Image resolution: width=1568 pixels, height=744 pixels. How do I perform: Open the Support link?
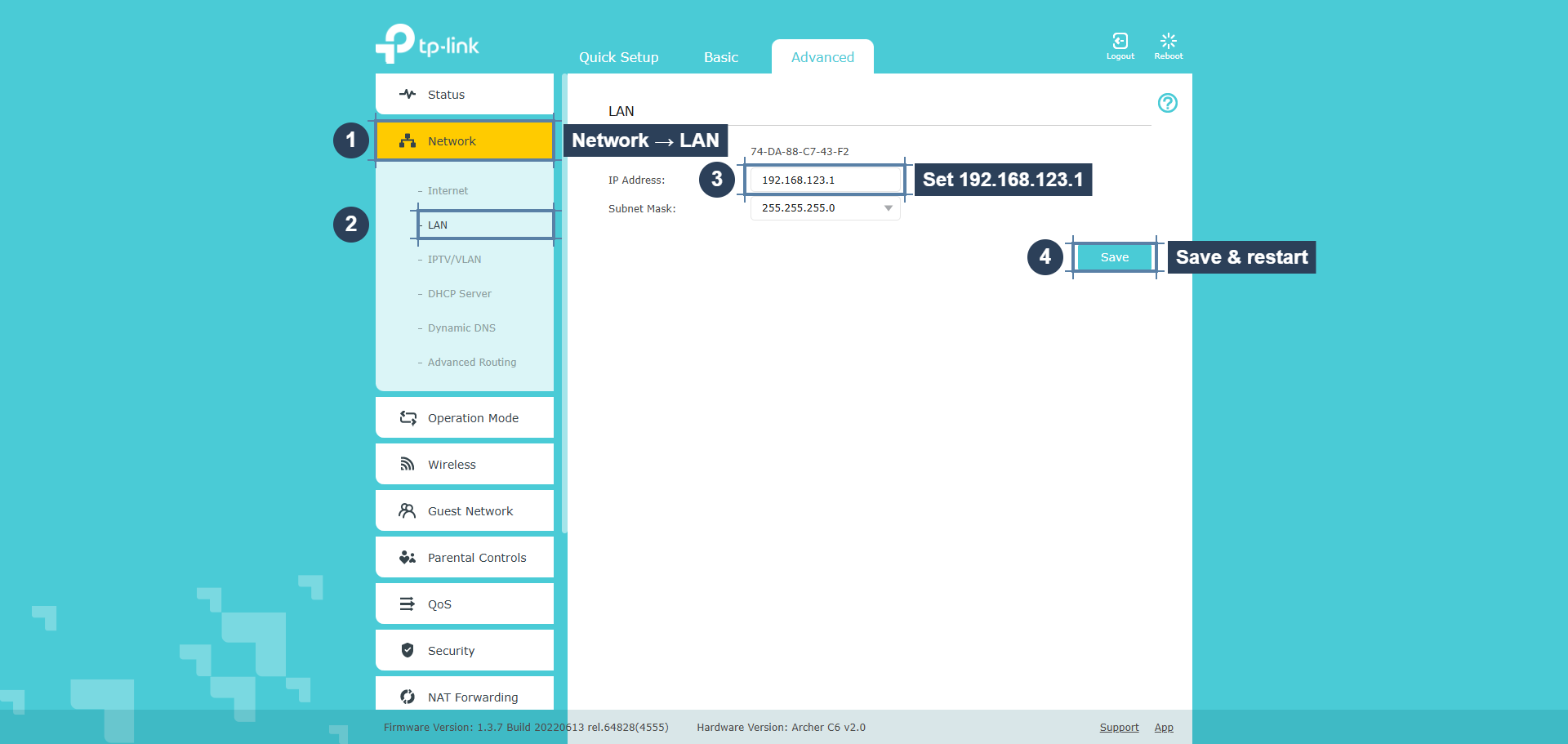pos(1119,728)
